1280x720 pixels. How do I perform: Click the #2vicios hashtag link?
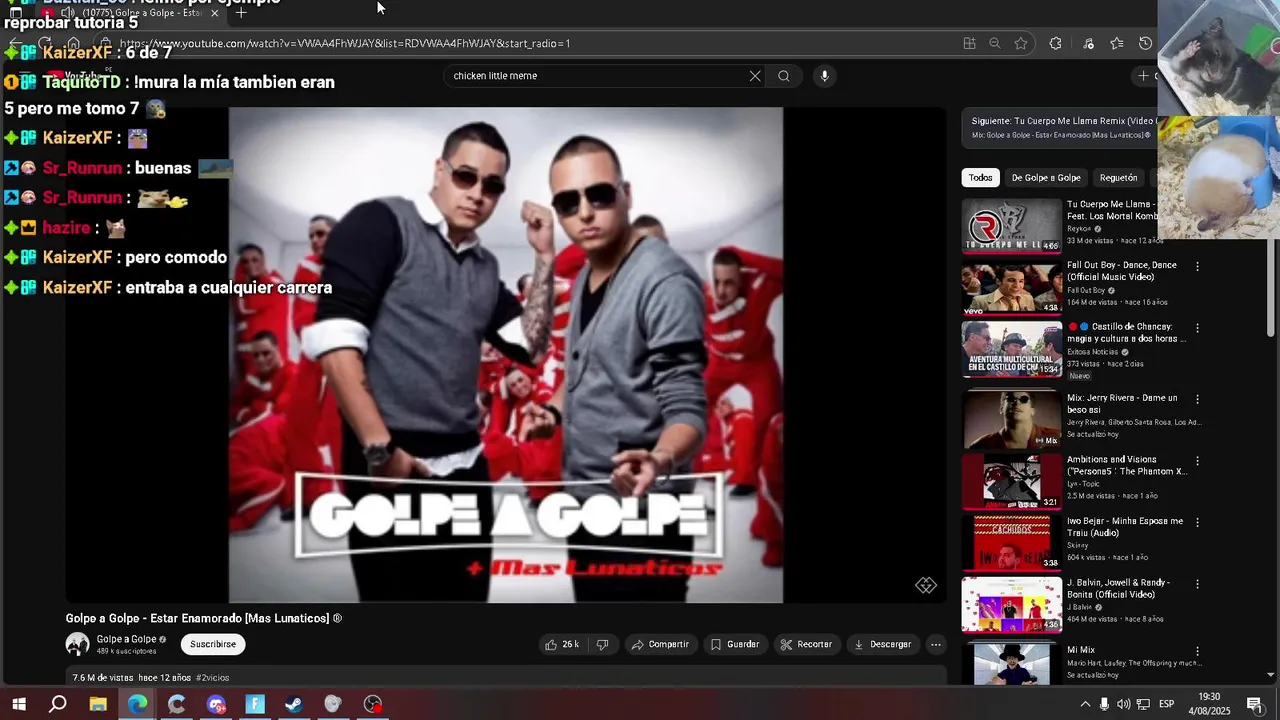click(x=212, y=678)
